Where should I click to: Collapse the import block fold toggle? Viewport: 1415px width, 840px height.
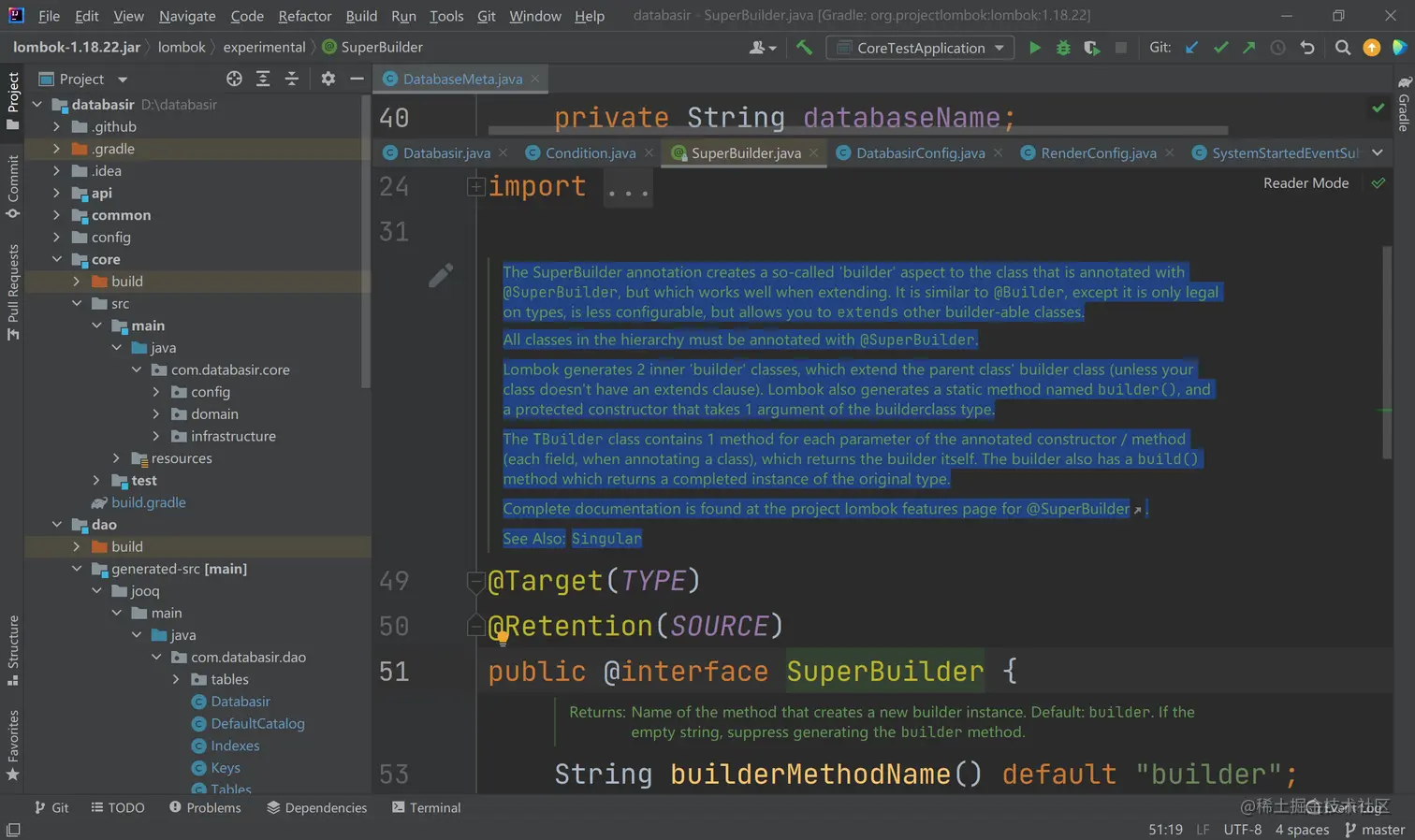[x=475, y=187]
